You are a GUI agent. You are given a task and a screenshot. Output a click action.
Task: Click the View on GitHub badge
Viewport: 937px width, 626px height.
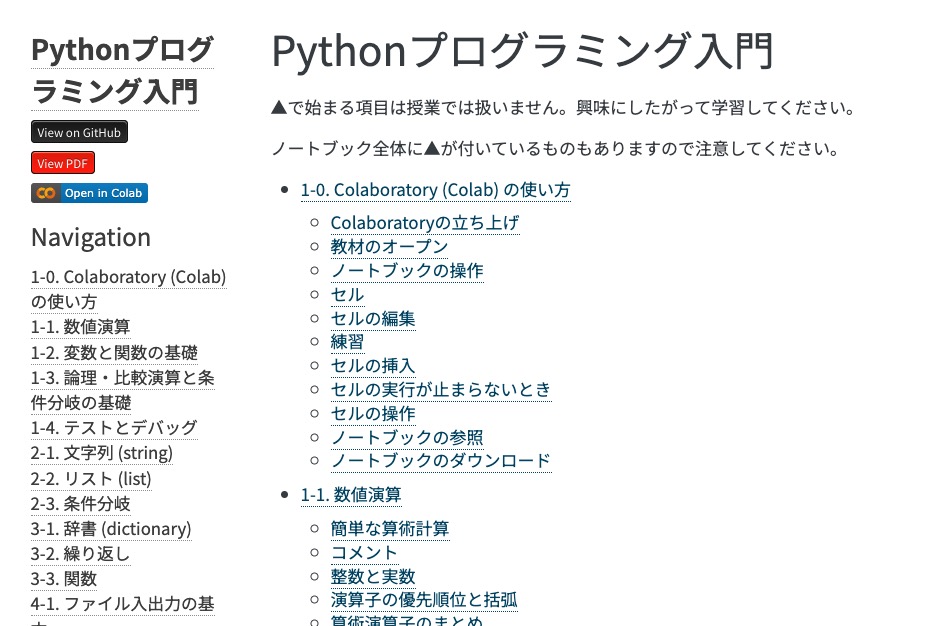pos(78,131)
